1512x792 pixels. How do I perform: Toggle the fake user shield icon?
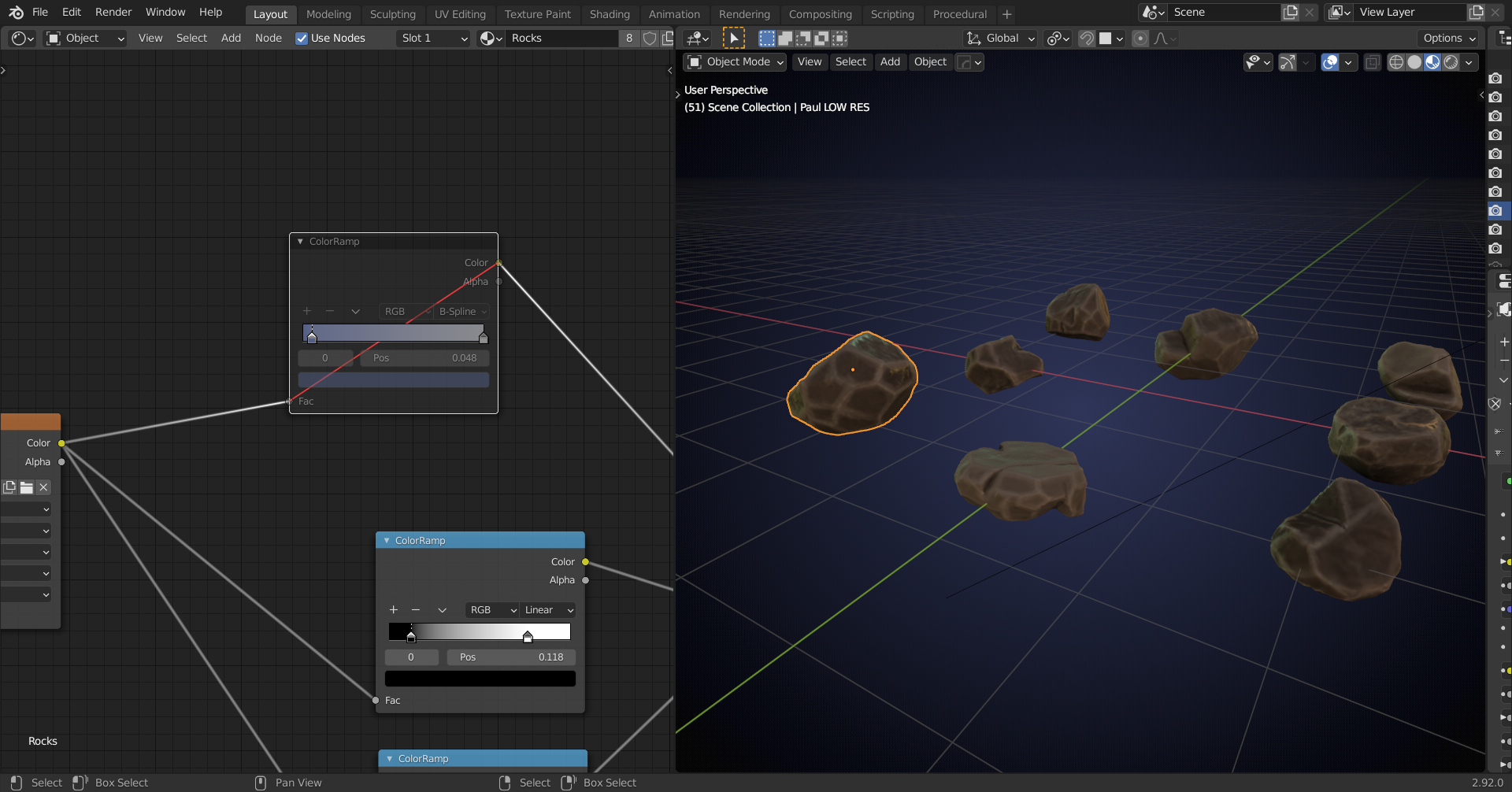coord(650,38)
